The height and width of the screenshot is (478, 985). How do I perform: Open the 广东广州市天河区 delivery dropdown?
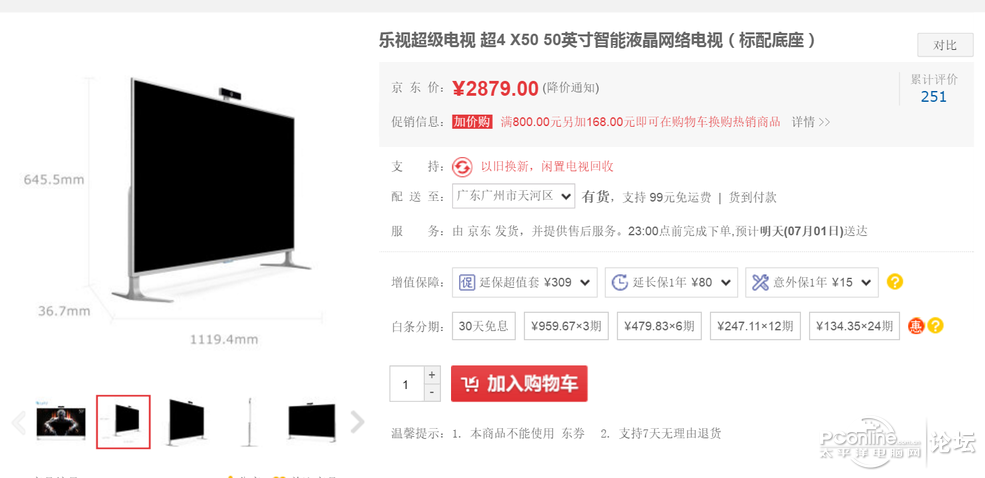pos(513,196)
